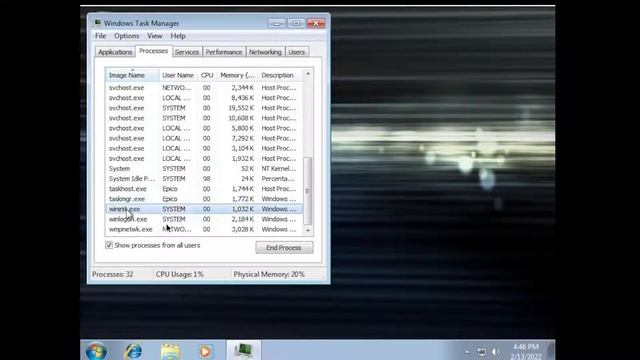Click Task Manager taskbar button
This screenshot has height=360, width=640.
[243, 350]
